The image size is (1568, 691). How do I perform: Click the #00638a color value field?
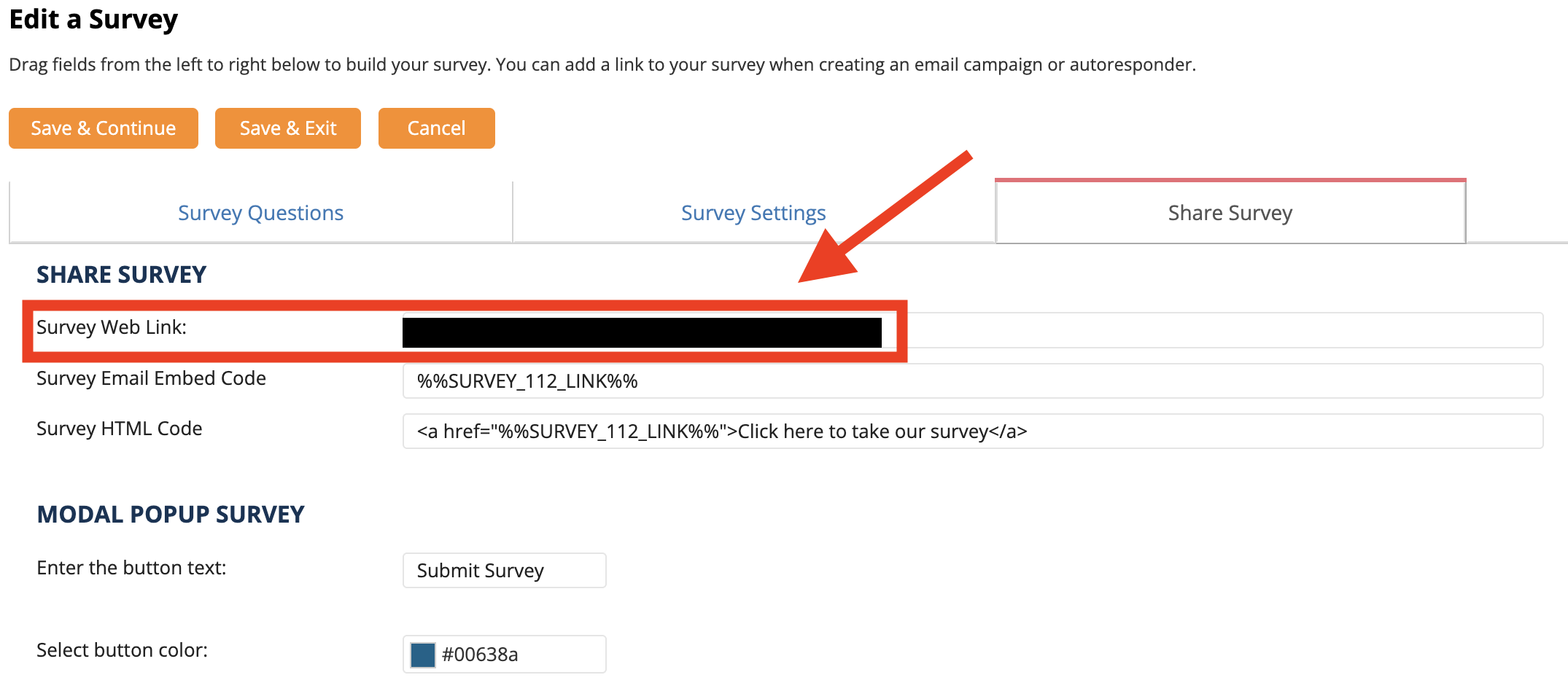pos(505,655)
